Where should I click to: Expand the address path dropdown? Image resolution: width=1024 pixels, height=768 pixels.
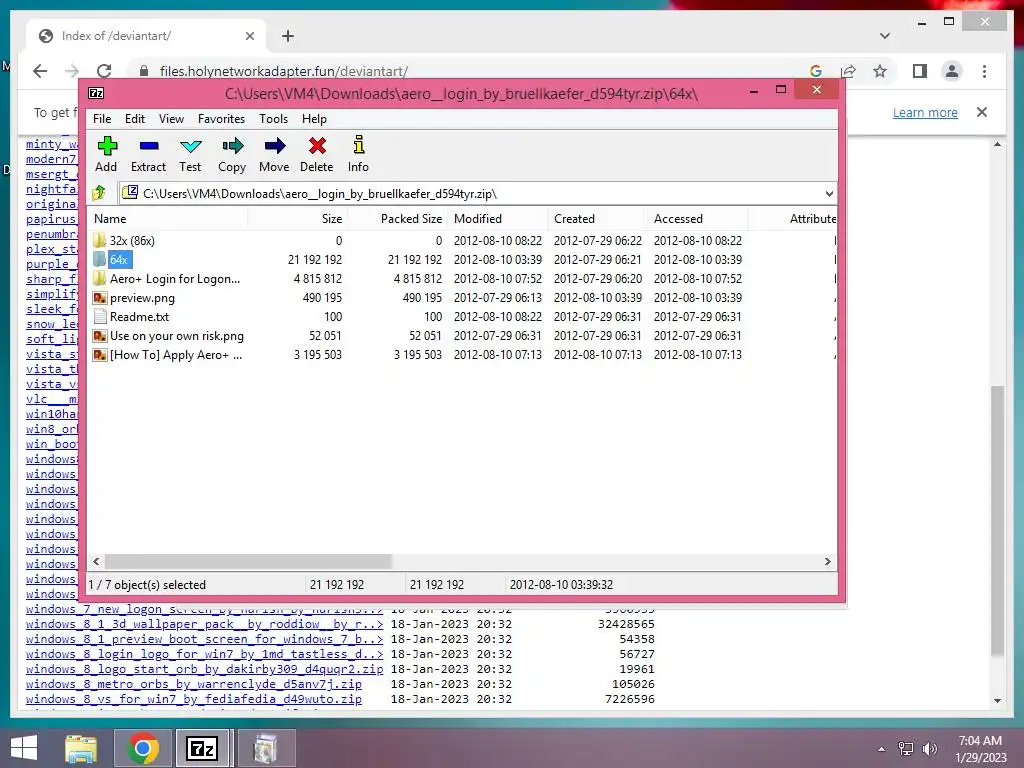(829, 193)
